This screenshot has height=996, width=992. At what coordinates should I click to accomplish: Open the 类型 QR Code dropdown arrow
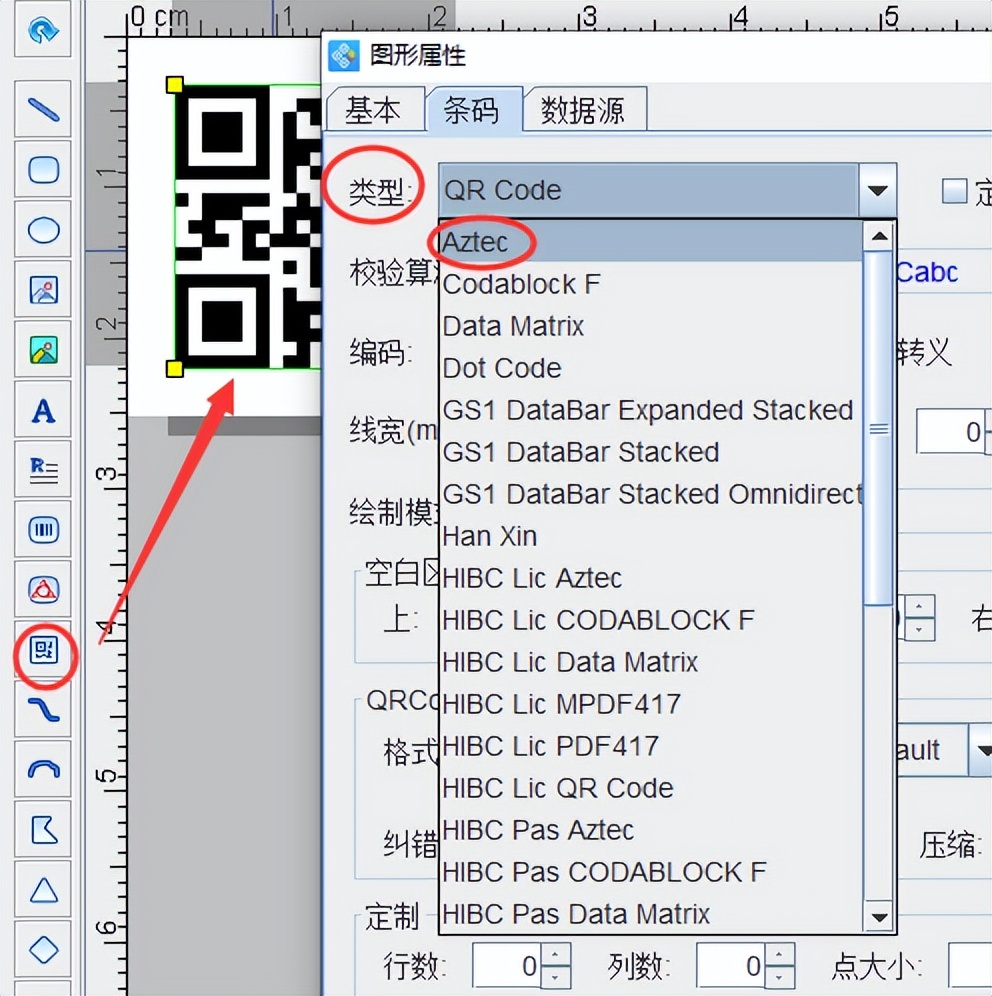(x=878, y=190)
